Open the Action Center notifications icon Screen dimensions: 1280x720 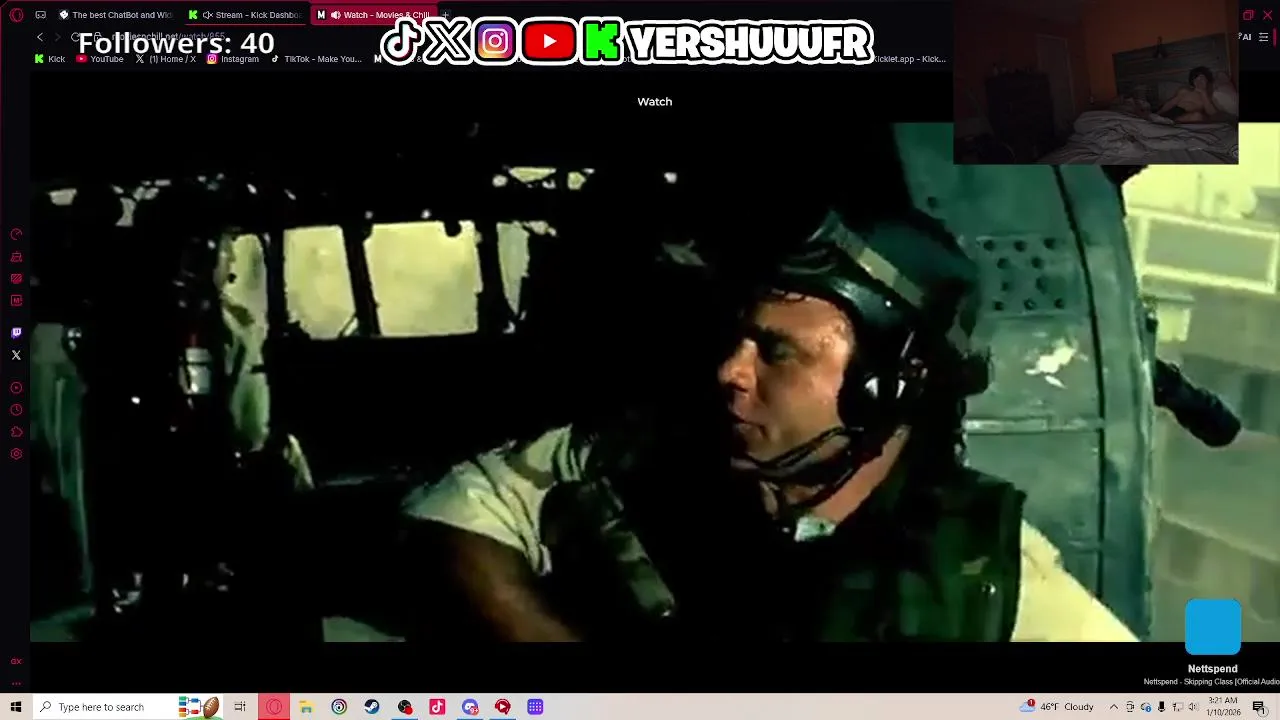(1259, 707)
